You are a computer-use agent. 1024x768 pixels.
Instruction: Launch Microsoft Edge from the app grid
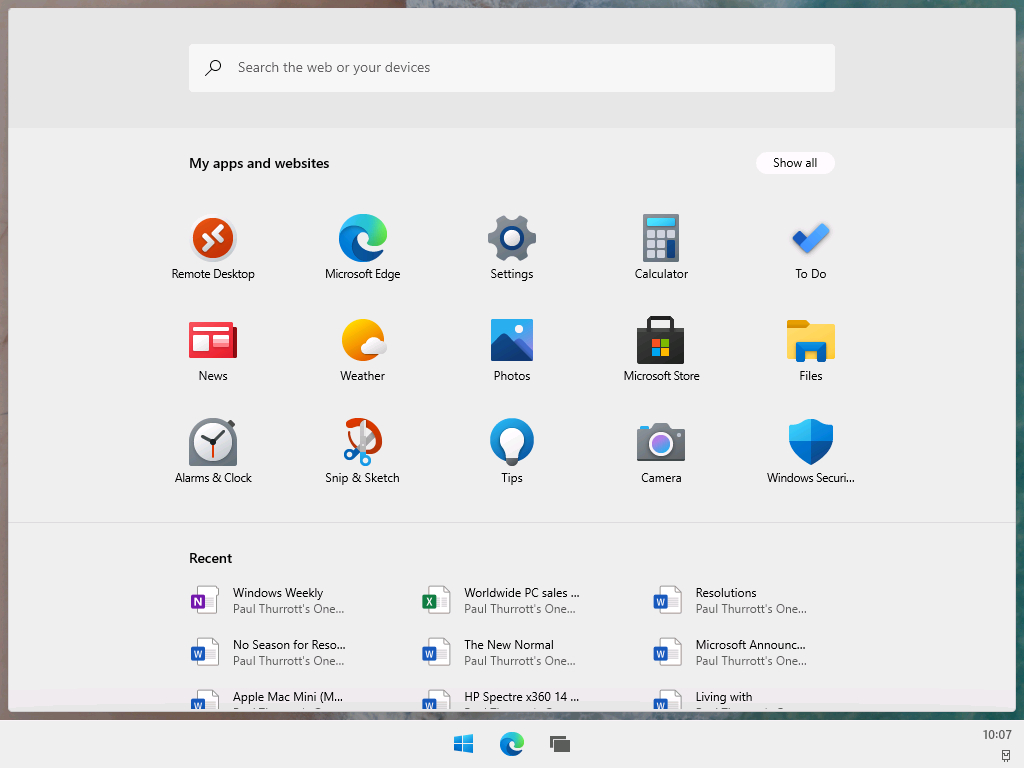362,248
